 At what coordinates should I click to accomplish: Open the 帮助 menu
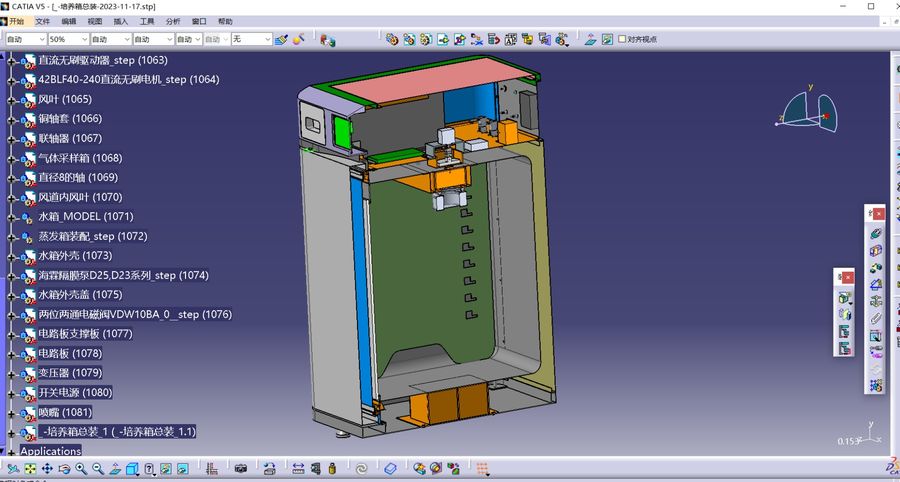(225, 21)
